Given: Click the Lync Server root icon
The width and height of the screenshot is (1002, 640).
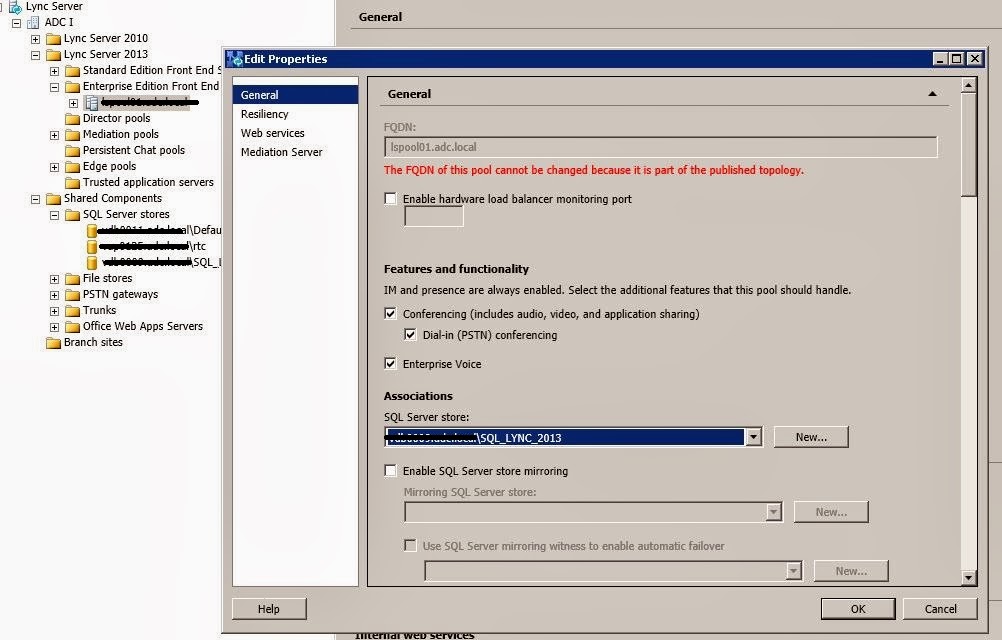Looking at the screenshot, I should [15, 7].
